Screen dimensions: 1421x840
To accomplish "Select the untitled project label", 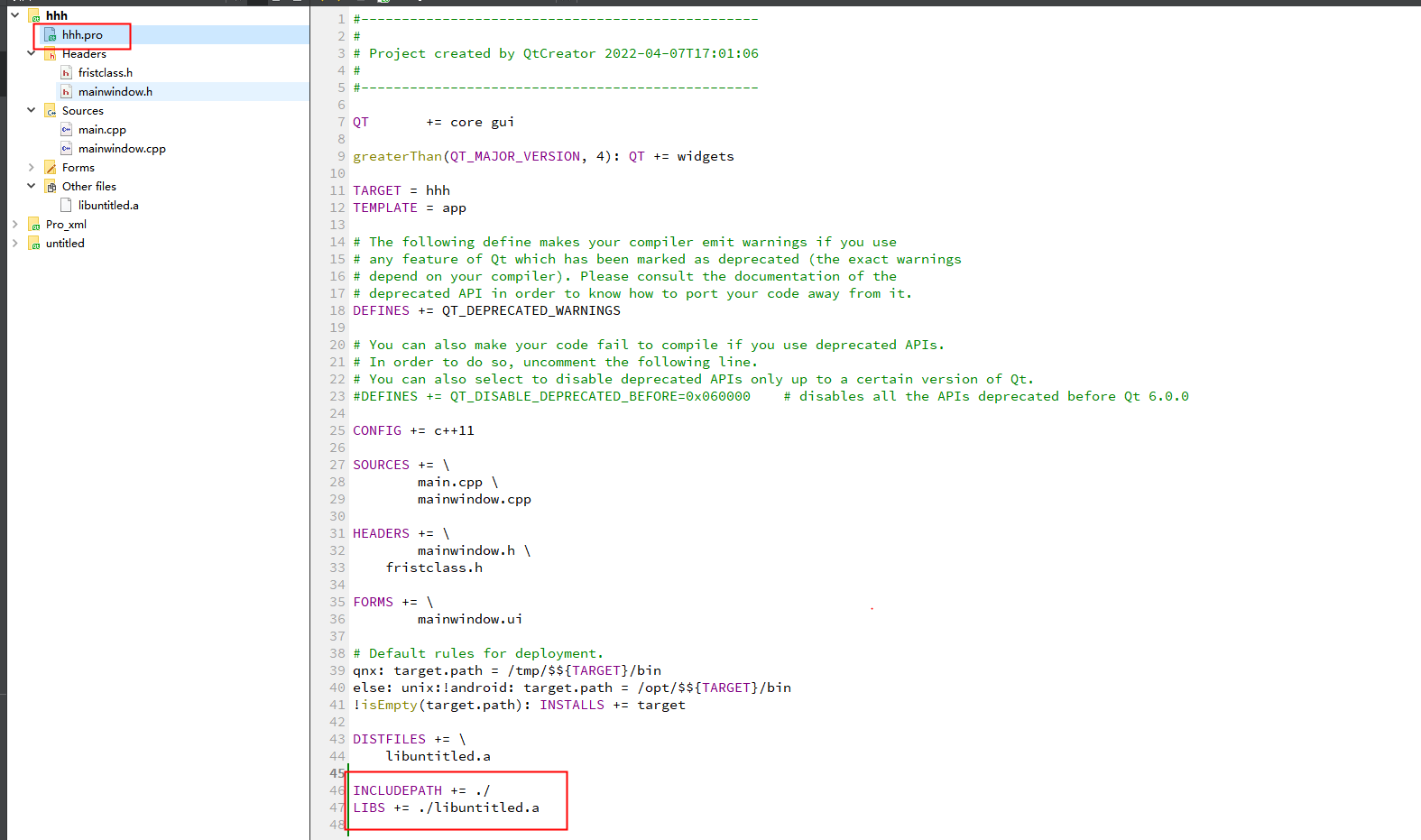I will (65, 244).
